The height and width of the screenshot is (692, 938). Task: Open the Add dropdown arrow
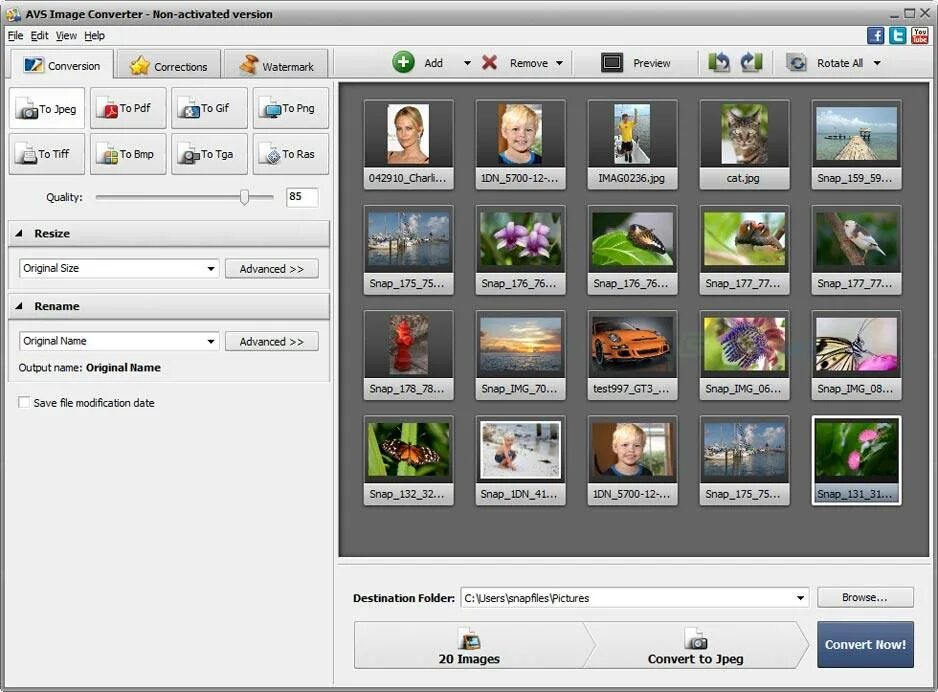point(467,63)
